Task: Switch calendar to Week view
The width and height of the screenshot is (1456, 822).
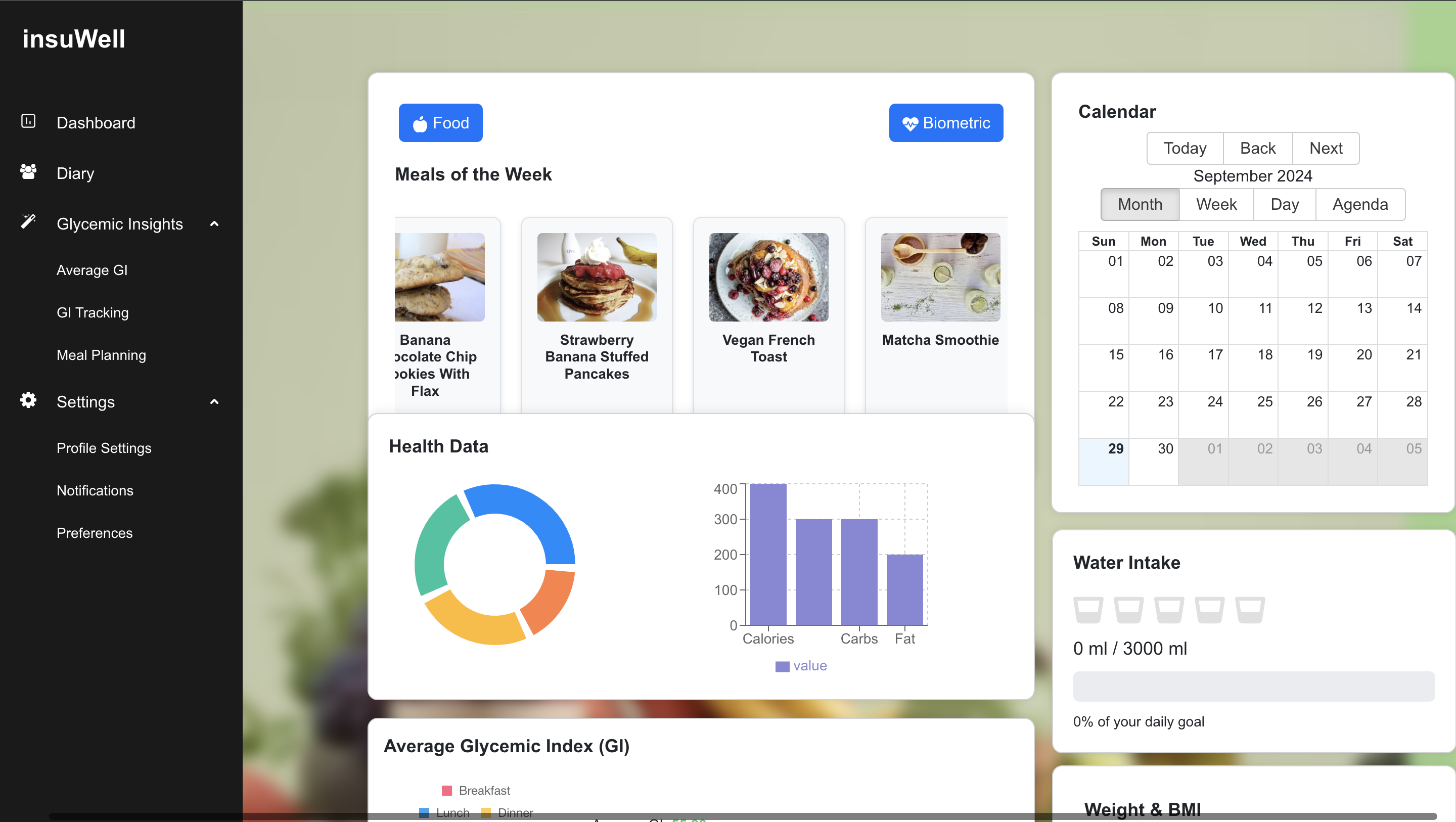Action: (x=1216, y=204)
